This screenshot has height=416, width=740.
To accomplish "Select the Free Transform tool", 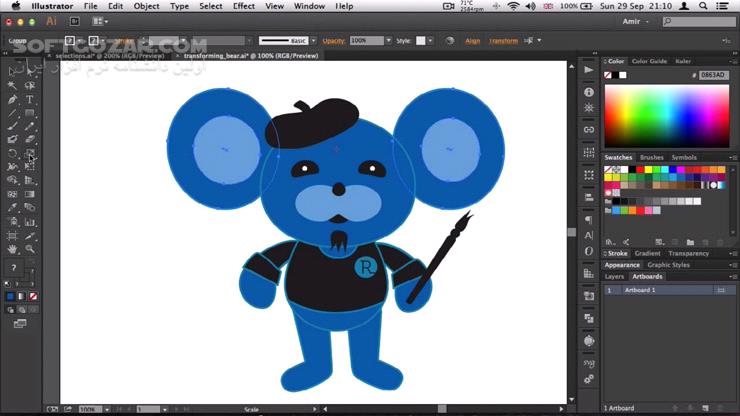I will pos(29,167).
